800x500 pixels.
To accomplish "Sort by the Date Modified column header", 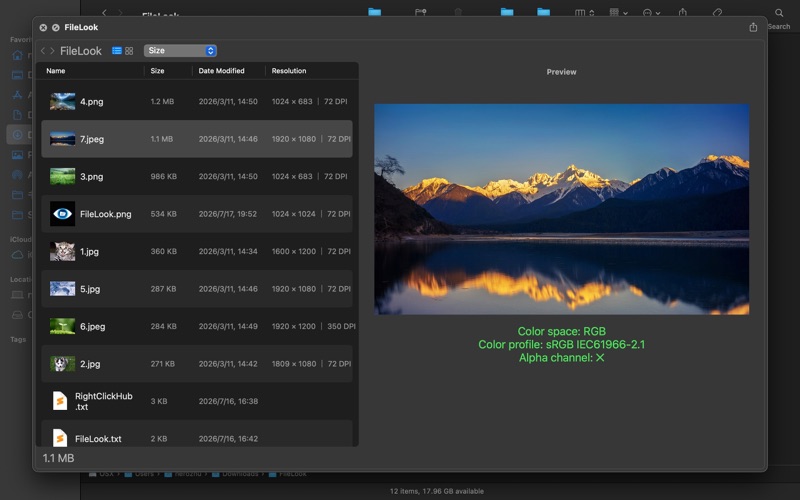I will [x=221, y=71].
